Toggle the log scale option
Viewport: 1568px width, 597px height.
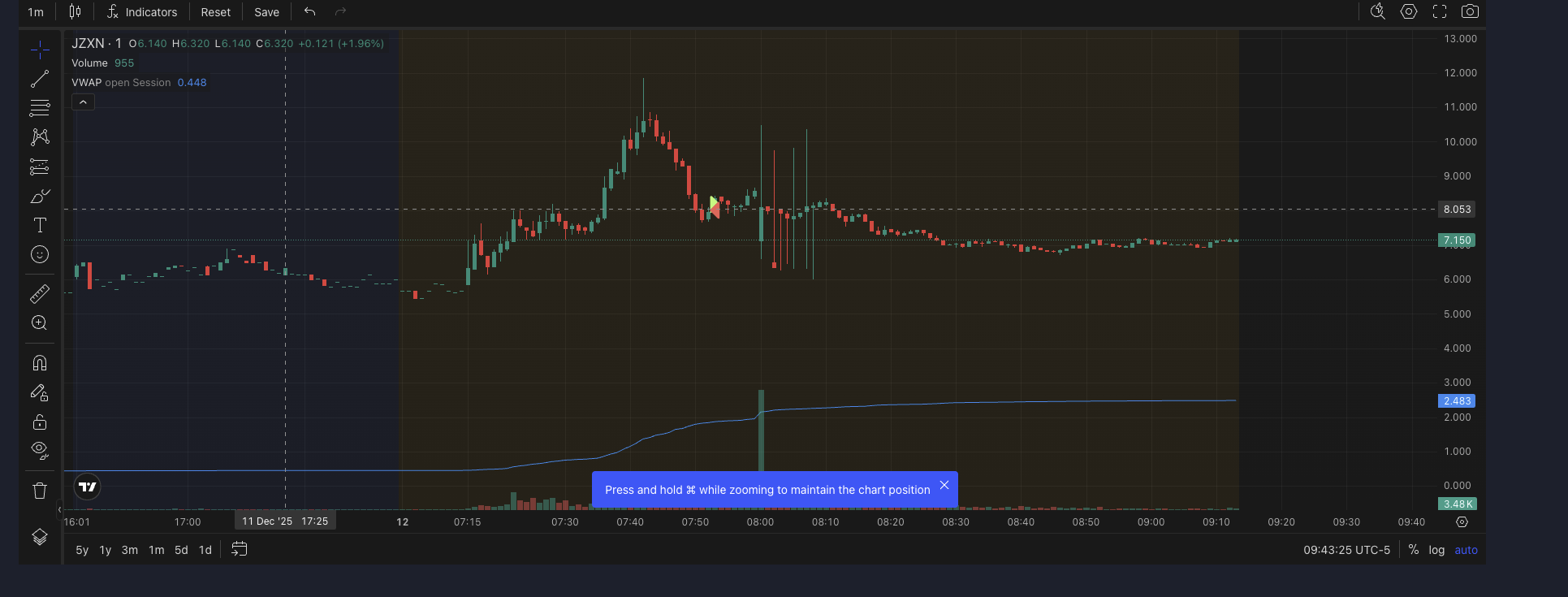click(x=1436, y=550)
